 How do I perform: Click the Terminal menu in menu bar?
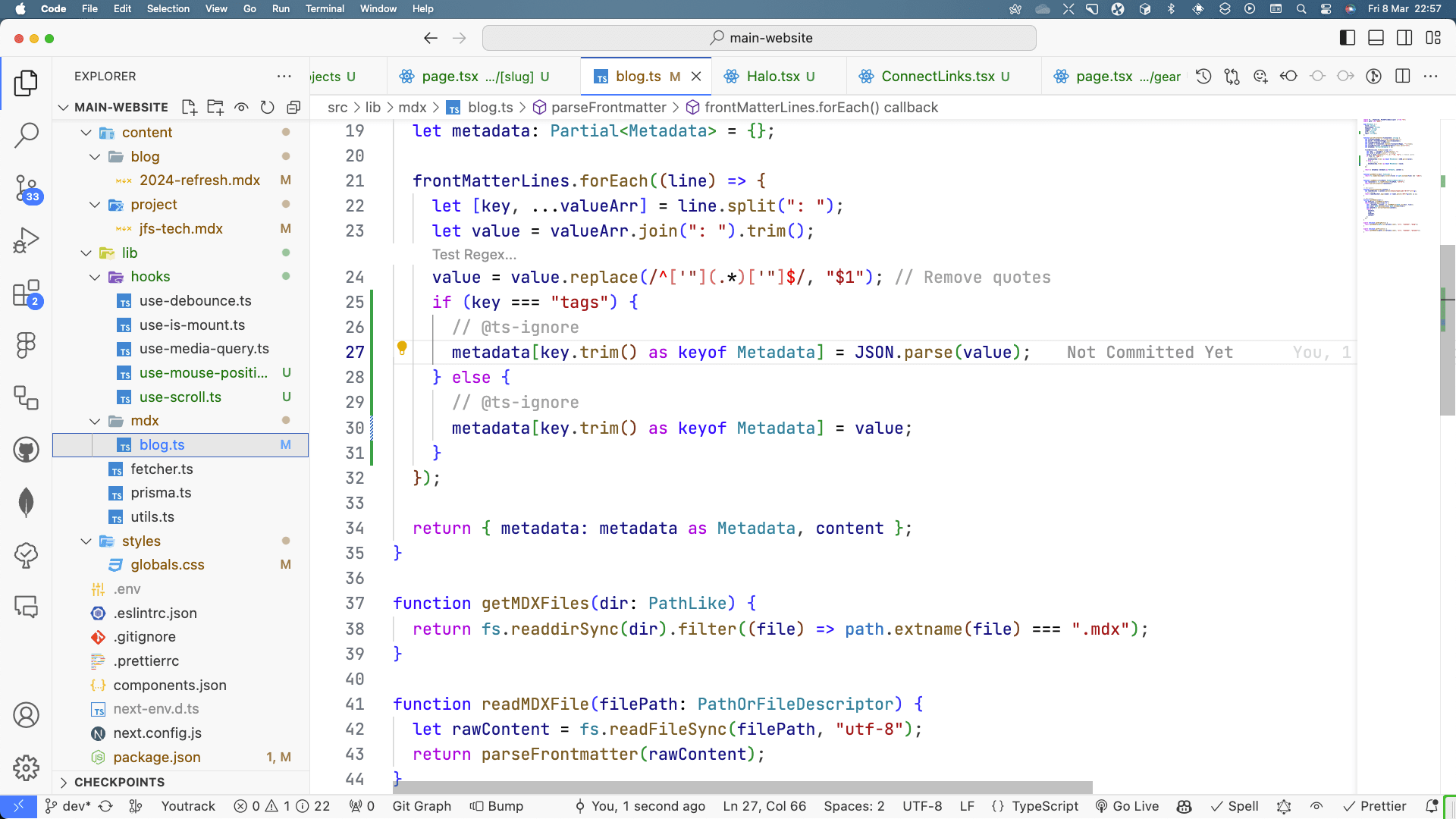coord(324,9)
